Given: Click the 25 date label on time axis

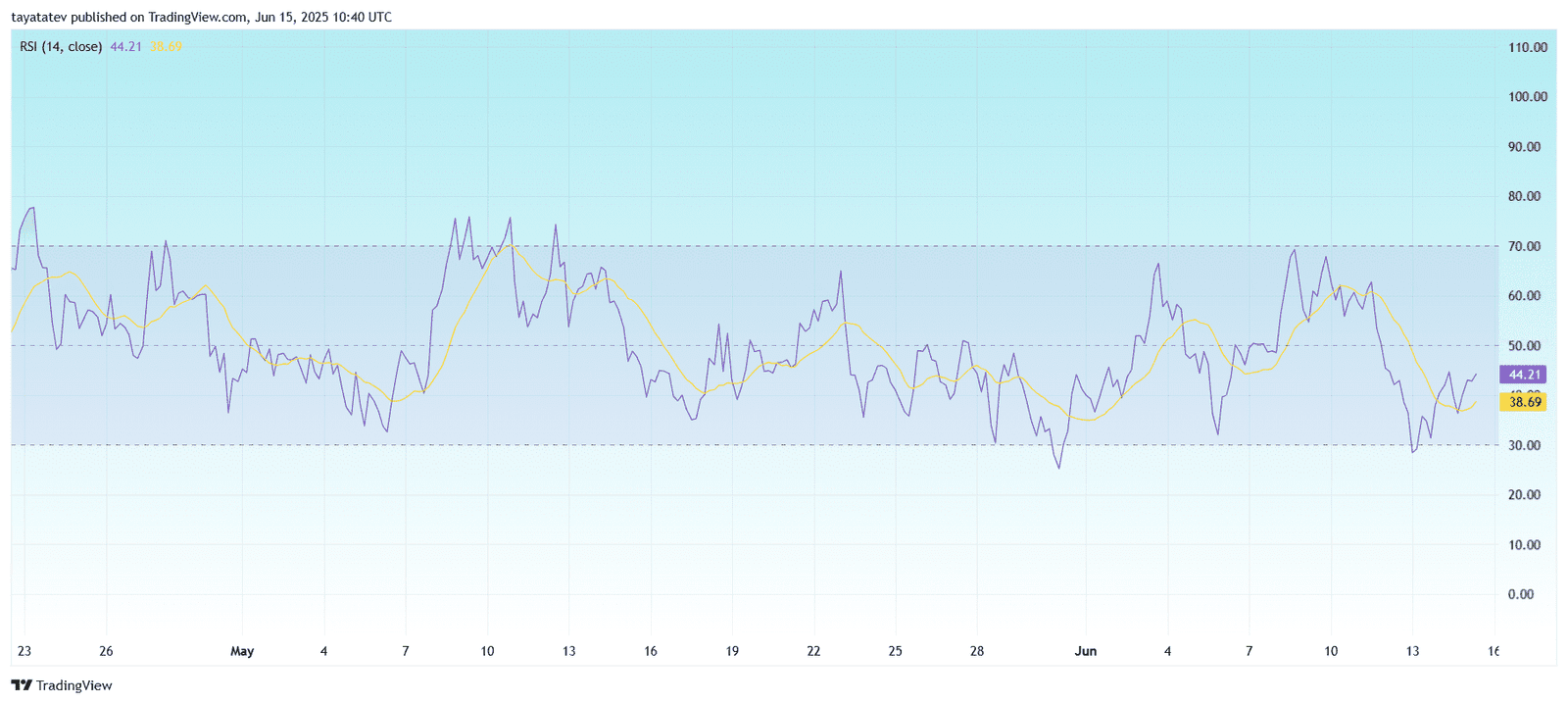Looking at the screenshot, I should (x=895, y=651).
